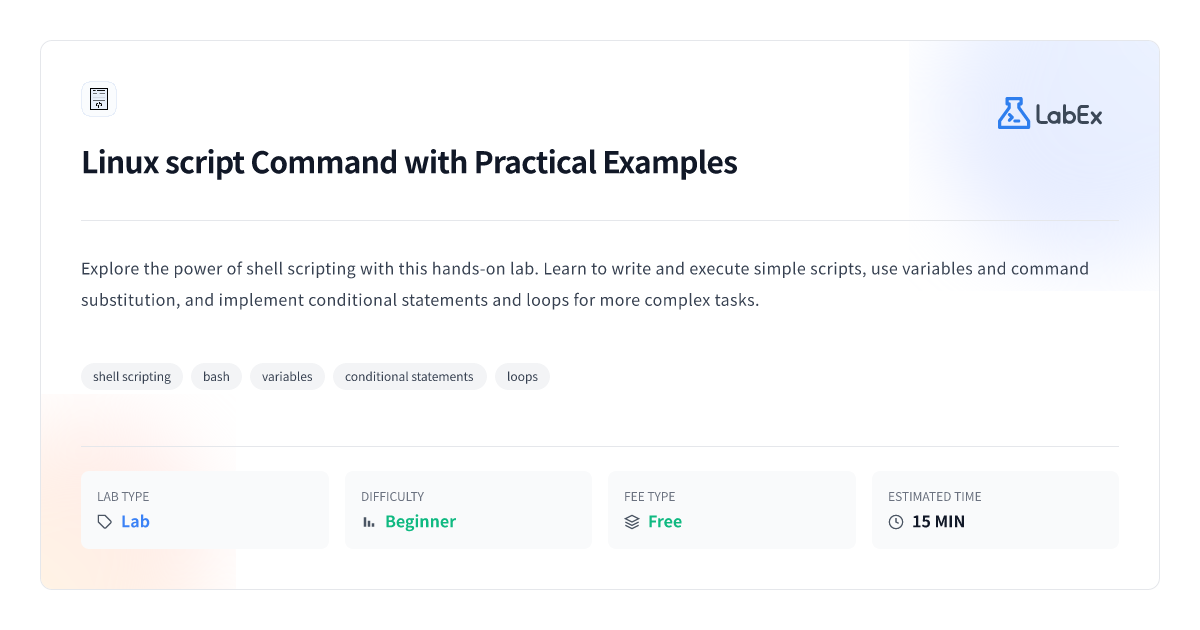The height and width of the screenshot is (630, 1200).
Task: Select the bash tag
Action: tap(216, 377)
